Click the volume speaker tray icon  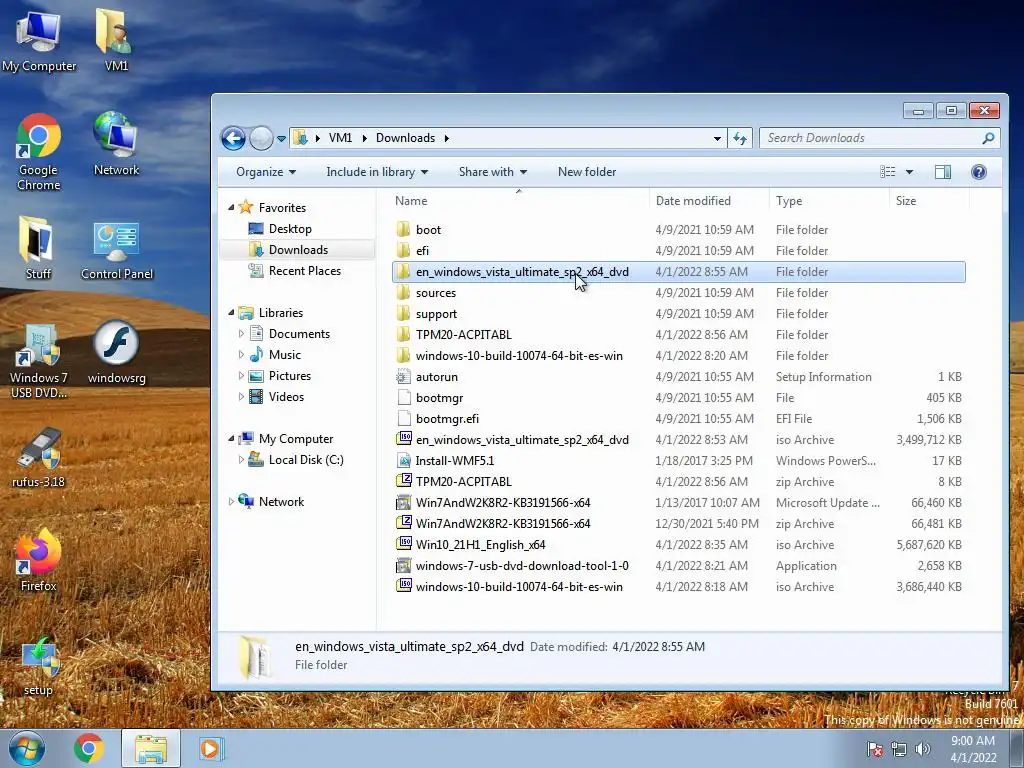tap(923, 749)
